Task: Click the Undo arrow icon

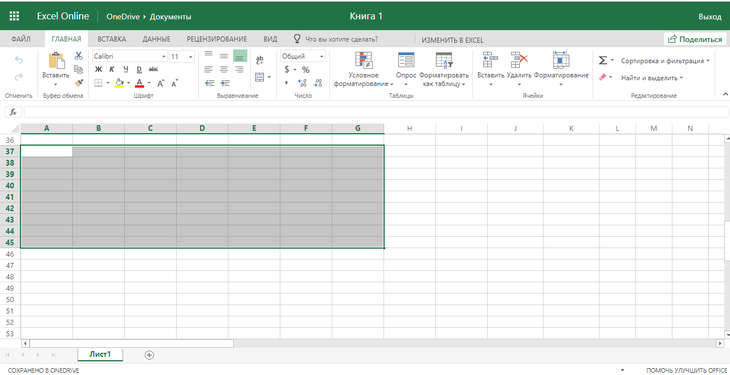Action: (19, 60)
